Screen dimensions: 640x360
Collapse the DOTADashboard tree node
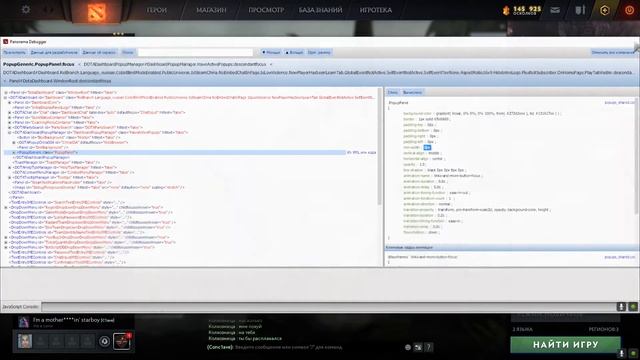pyautogui.click(x=6, y=98)
